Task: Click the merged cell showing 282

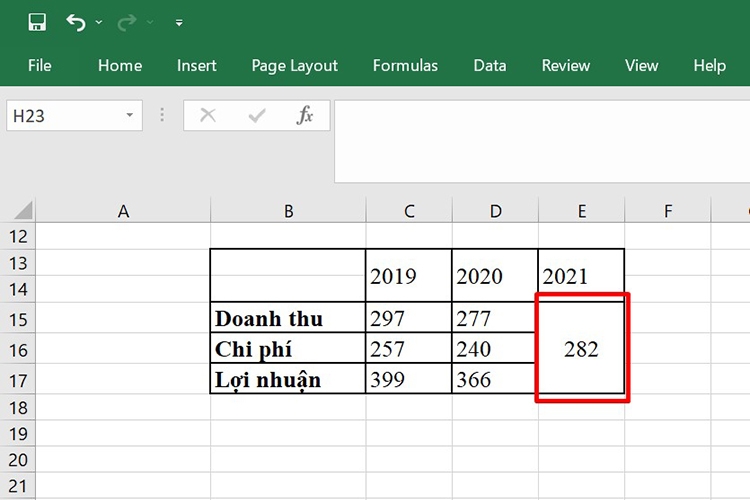Action: (x=581, y=348)
